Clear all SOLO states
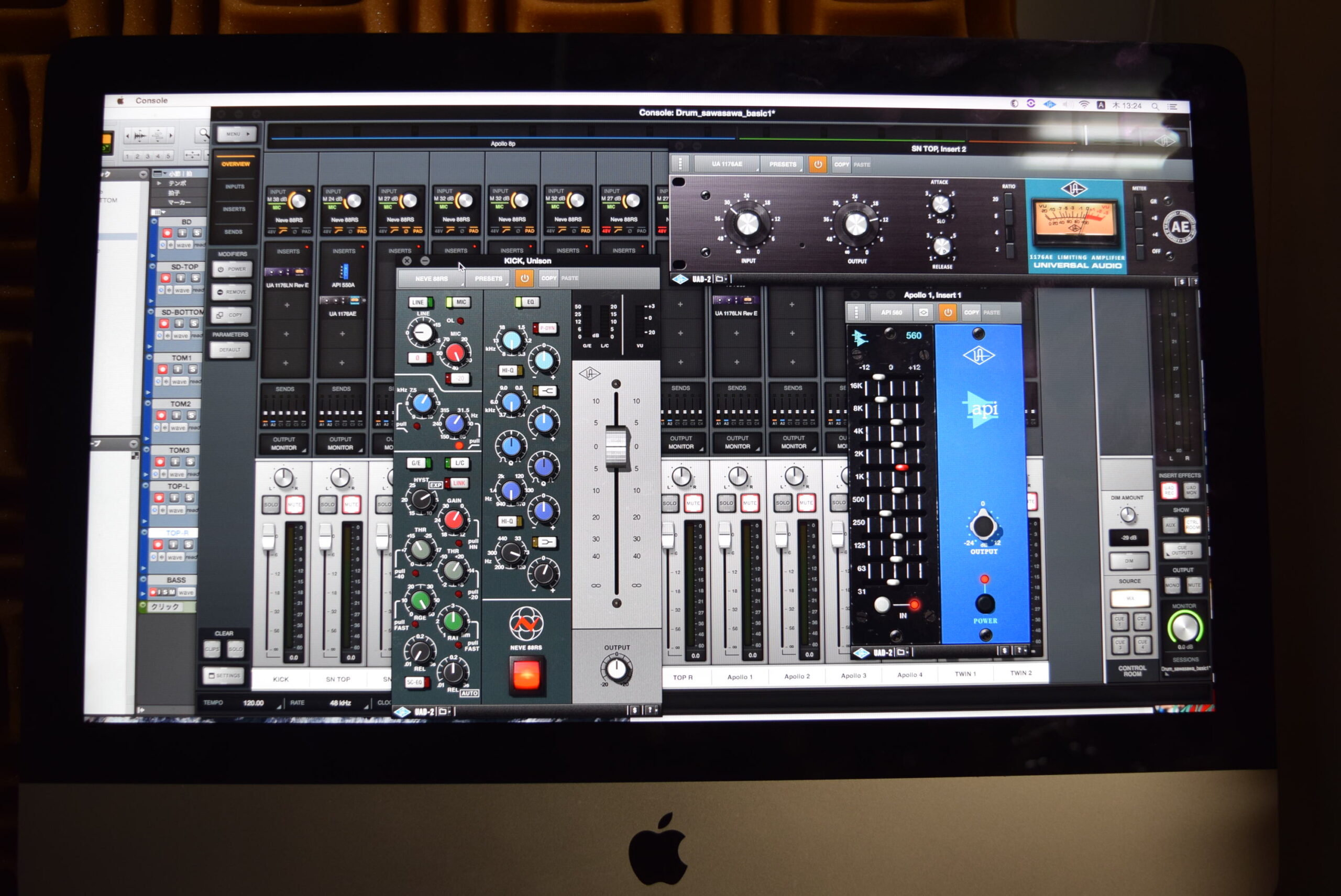Screen dimensions: 1341x896 pyautogui.click(x=236, y=649)
